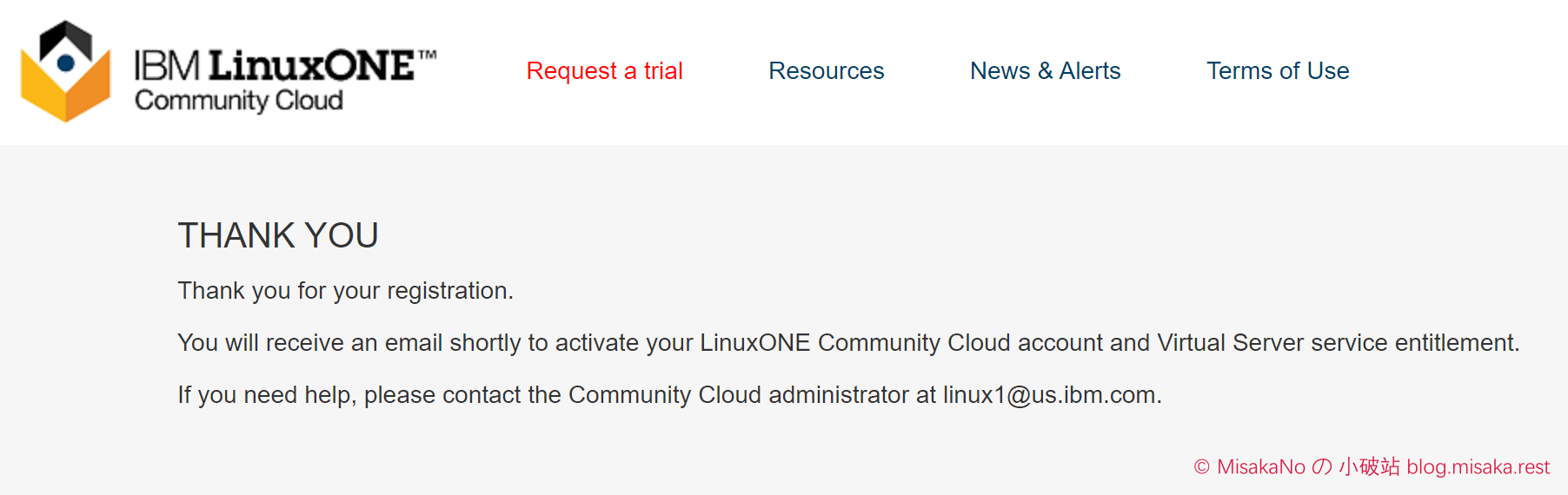Click the 'Thank you for your registration.' sentence
Viewport: 1568px width, 495px height.
tap(346, 291)
